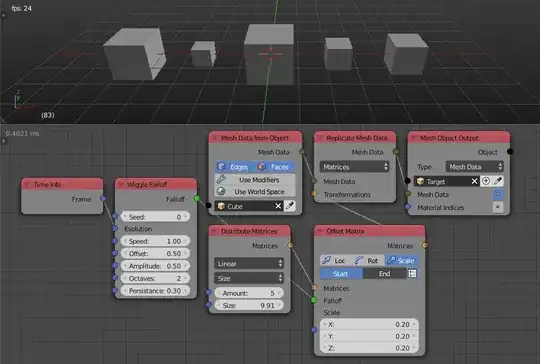Click the Seed field in Wiggle Falloff

click(x=156, y=217)
